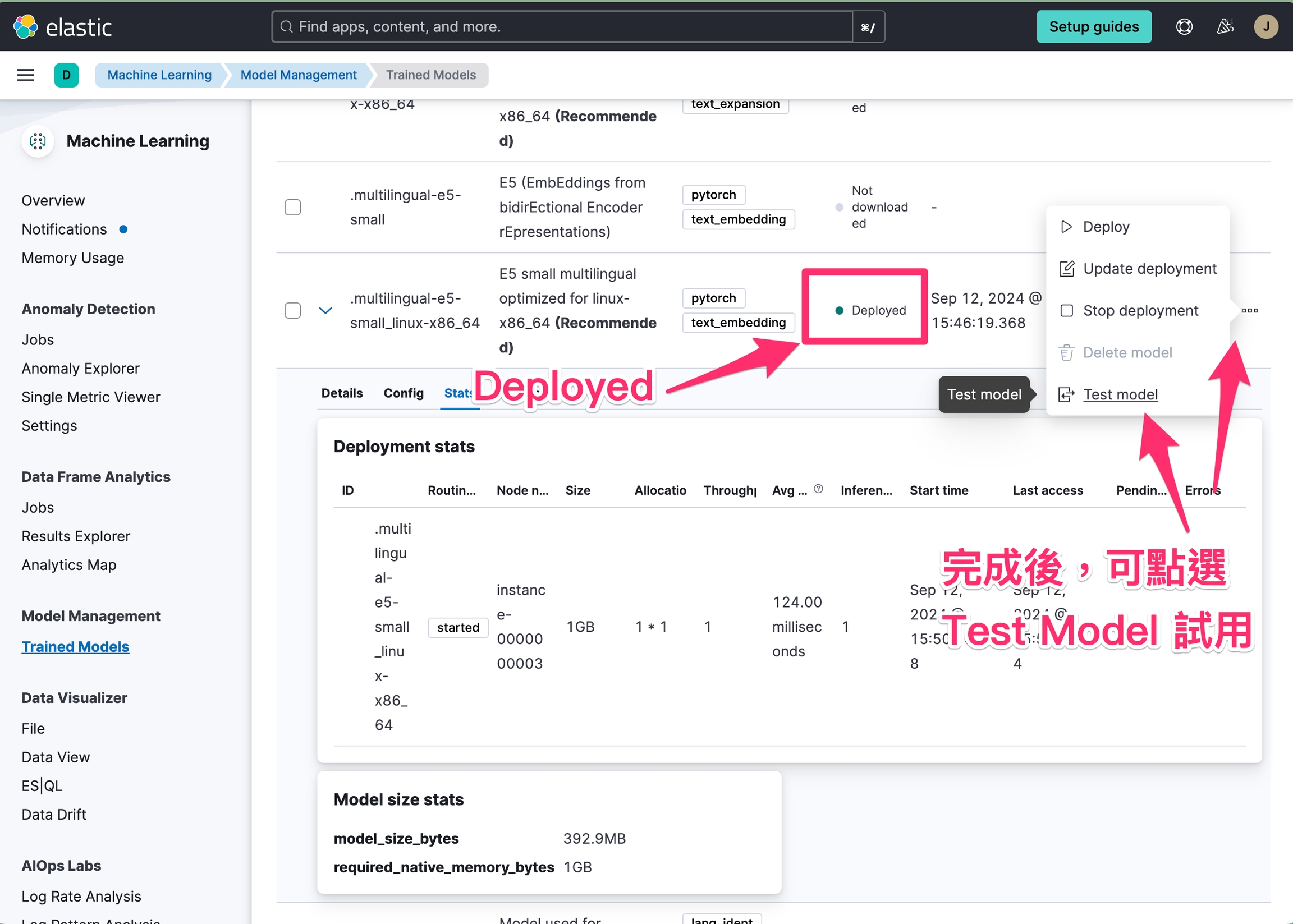Open user avatar J menu

[1266, 27]
